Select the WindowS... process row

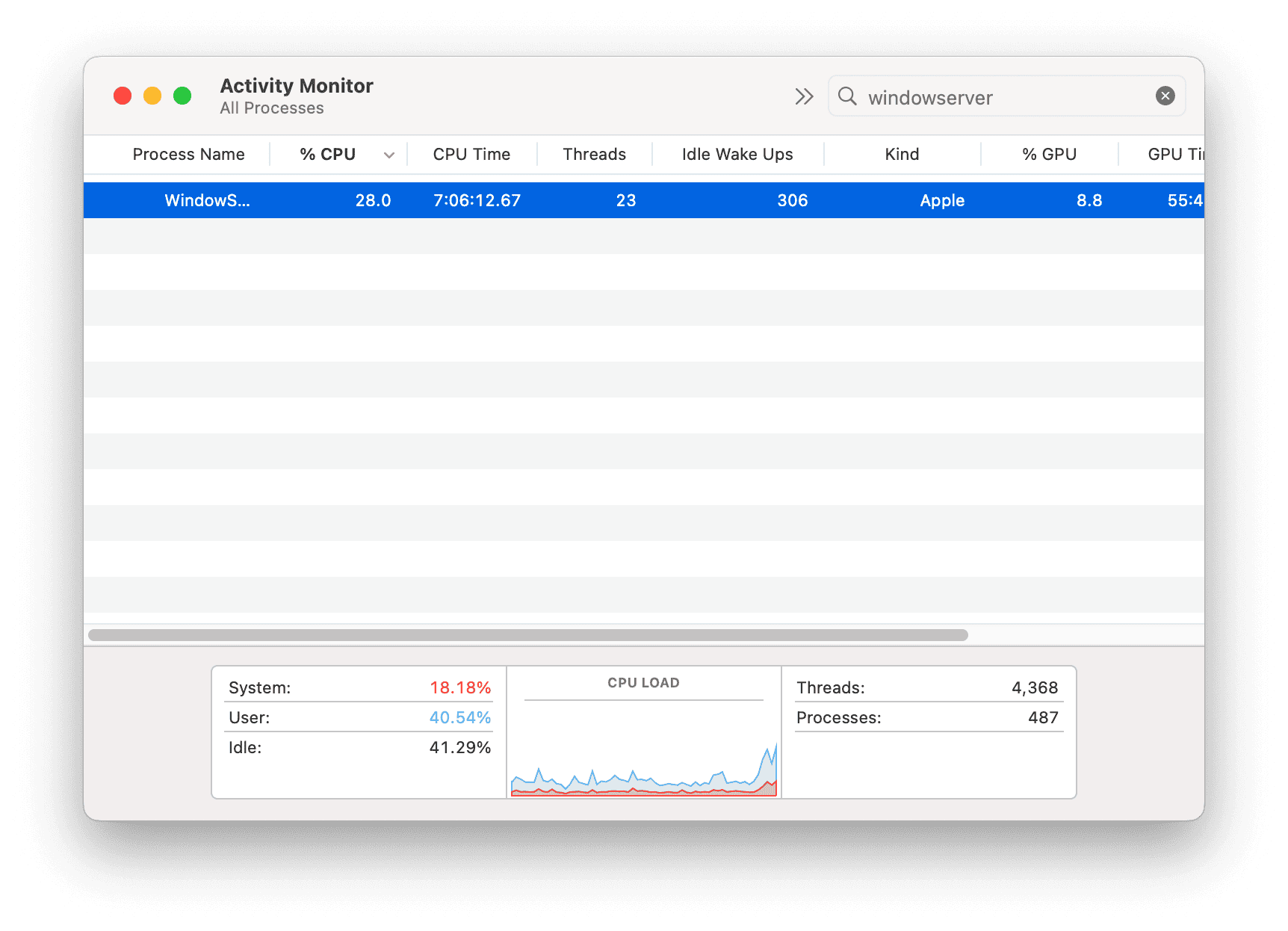(x=644, y=200)
